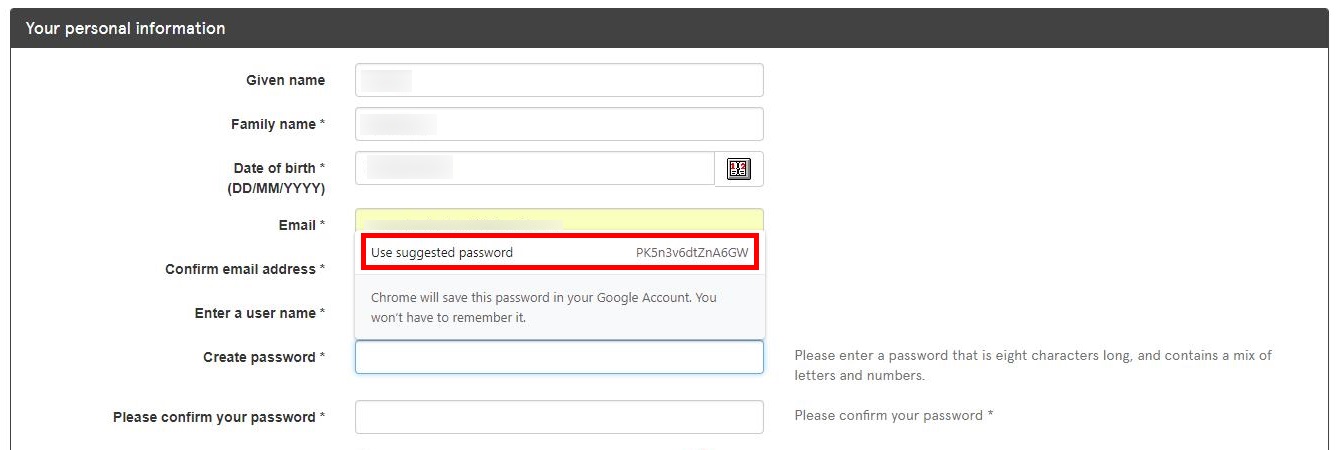Screen dimensions: 1336x450
Task: Click the Create password input box
Action: pos(559,357)
